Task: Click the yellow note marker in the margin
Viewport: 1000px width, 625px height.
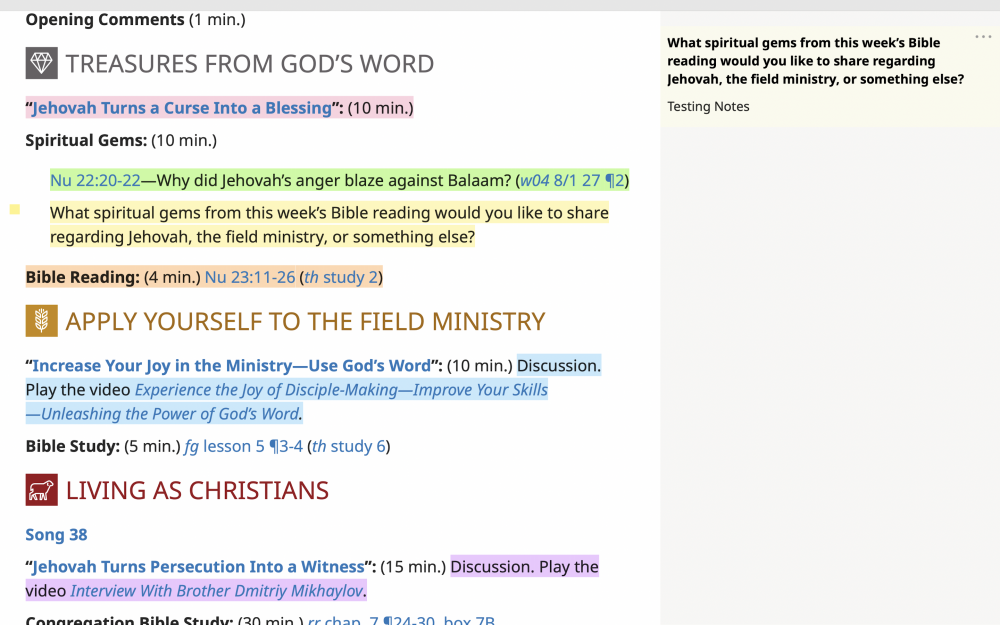Action: 14,210
